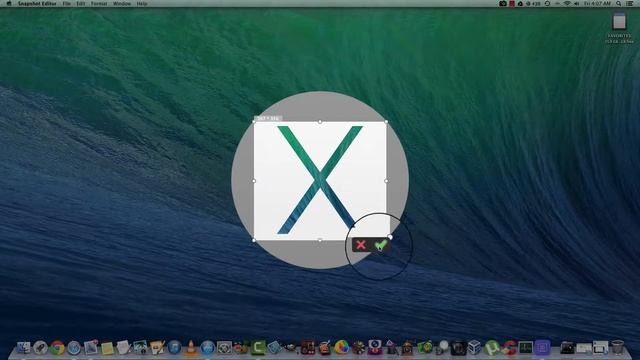This screenshot has height=360, width=640.
Task: Launch Google Chrome from the Dock
Action: coord(57,348)
